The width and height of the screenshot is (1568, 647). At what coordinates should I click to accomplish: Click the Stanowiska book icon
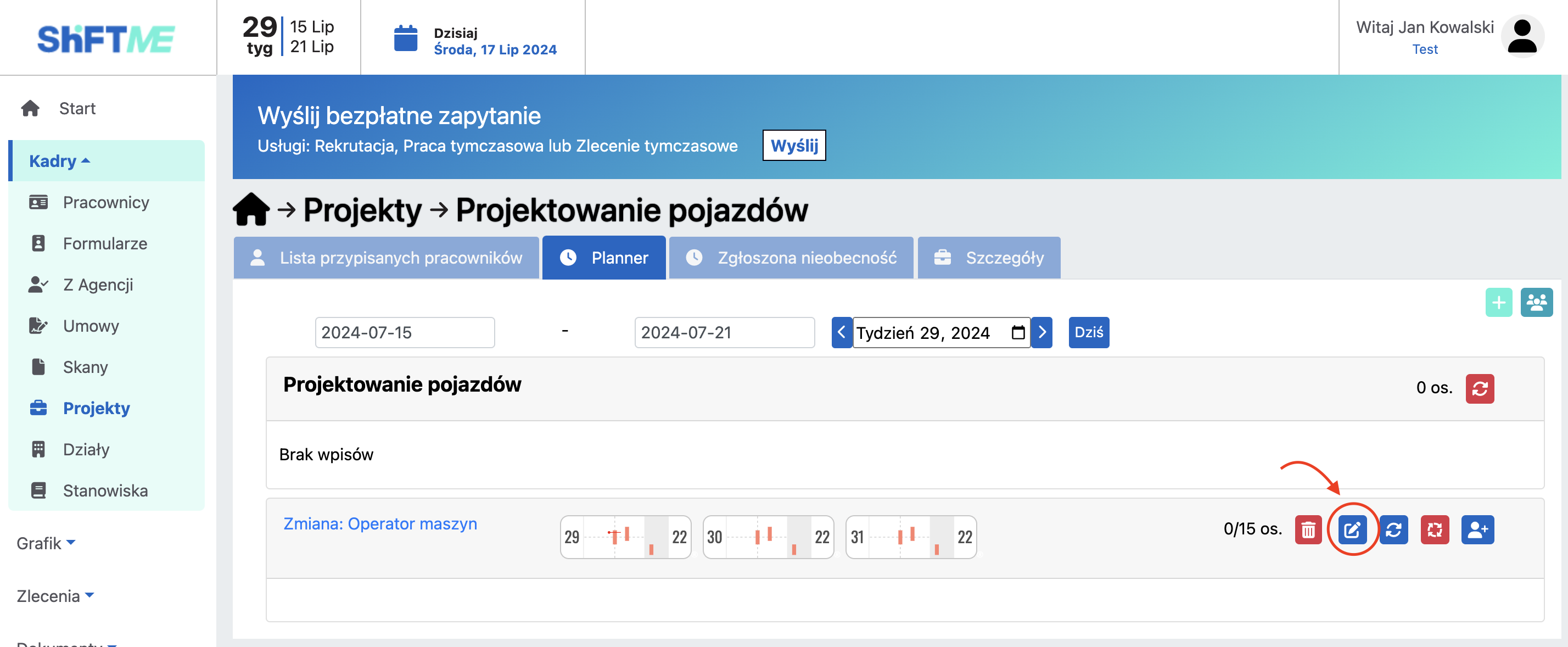coord(38,490)
